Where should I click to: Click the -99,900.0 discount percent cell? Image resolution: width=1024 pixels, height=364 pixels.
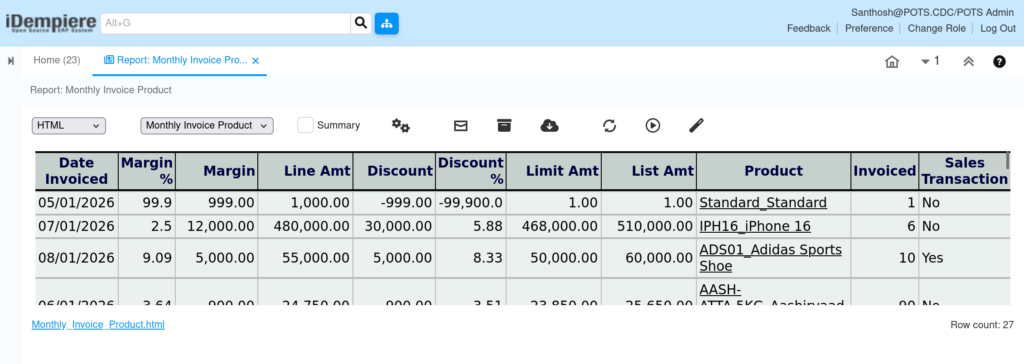click(470, 203)
